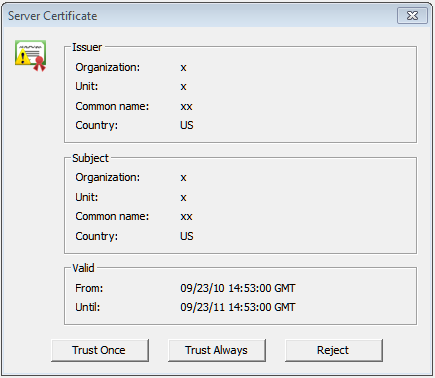Choose Trust Once for this certificate
This screenshot has width=435, height=378.
100,350
